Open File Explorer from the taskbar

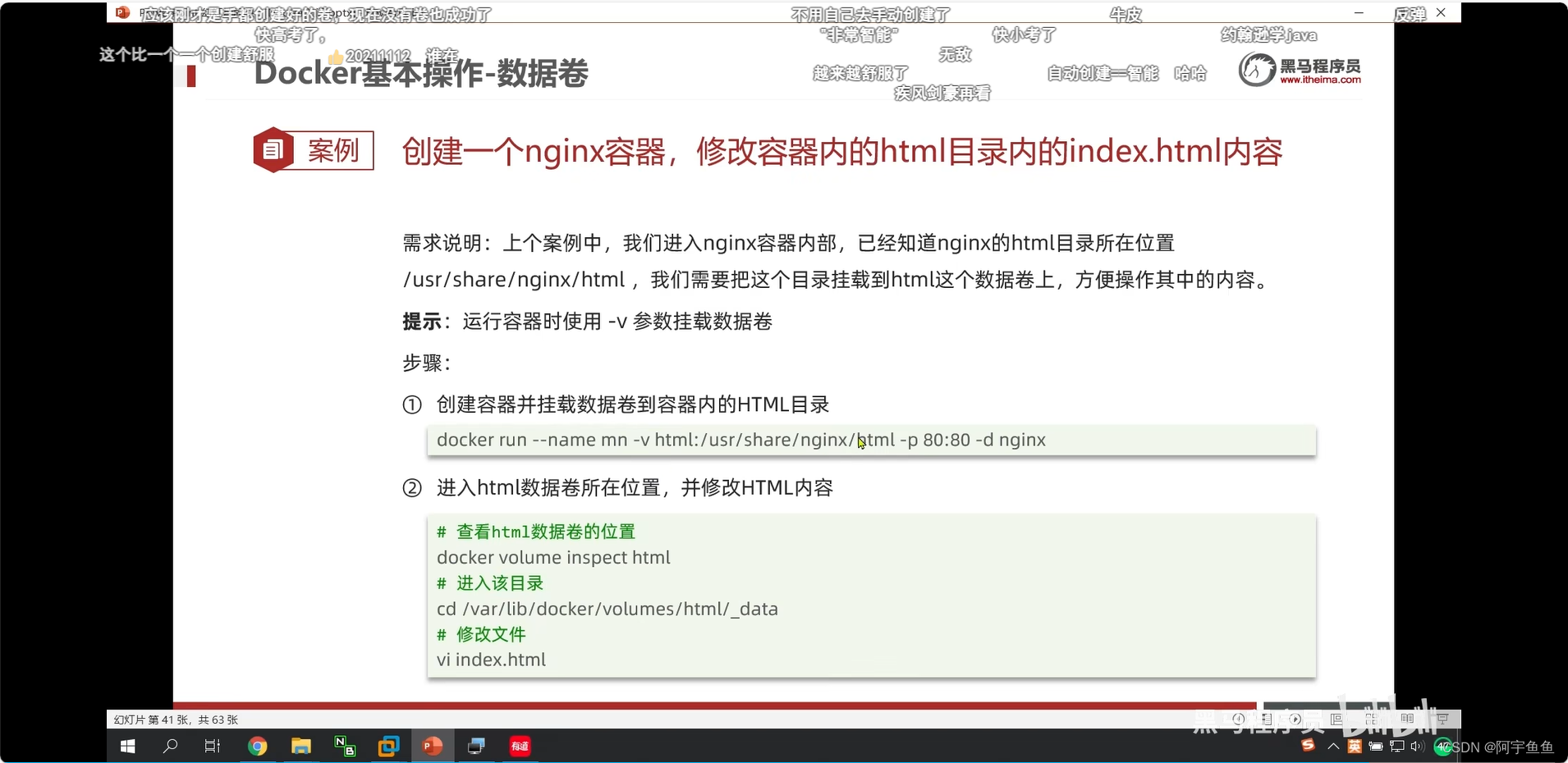click(x=301, y=746)
